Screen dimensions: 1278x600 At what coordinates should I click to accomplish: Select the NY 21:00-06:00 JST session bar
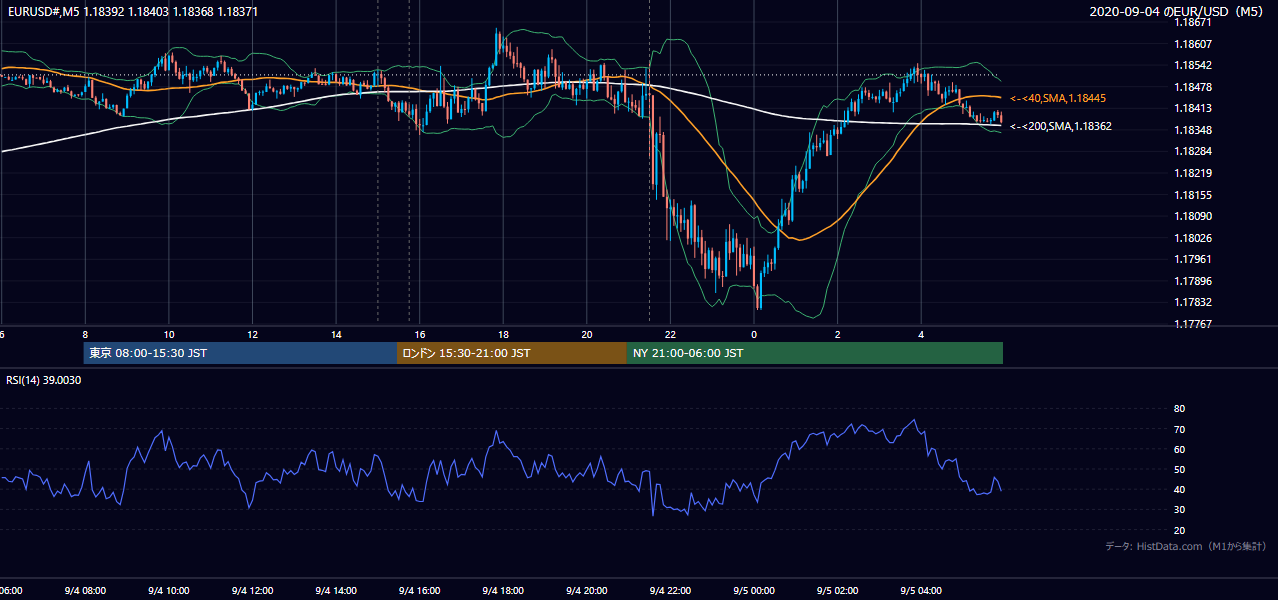click(x=815, y=353)
